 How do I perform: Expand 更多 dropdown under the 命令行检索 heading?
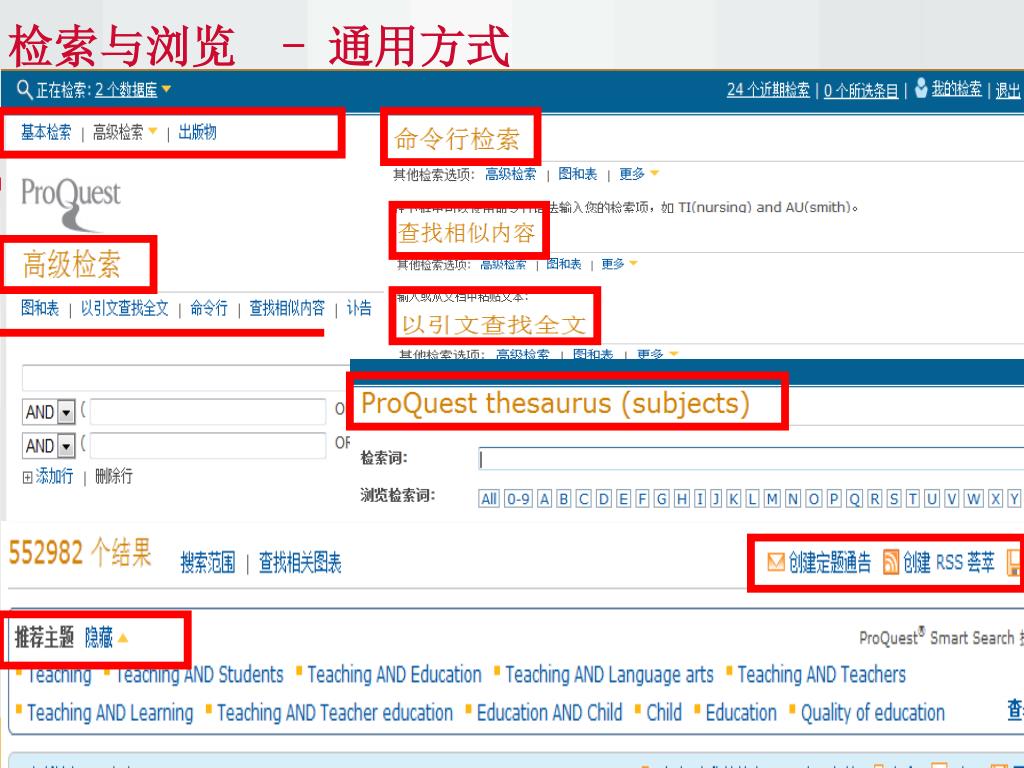(639, 174)
